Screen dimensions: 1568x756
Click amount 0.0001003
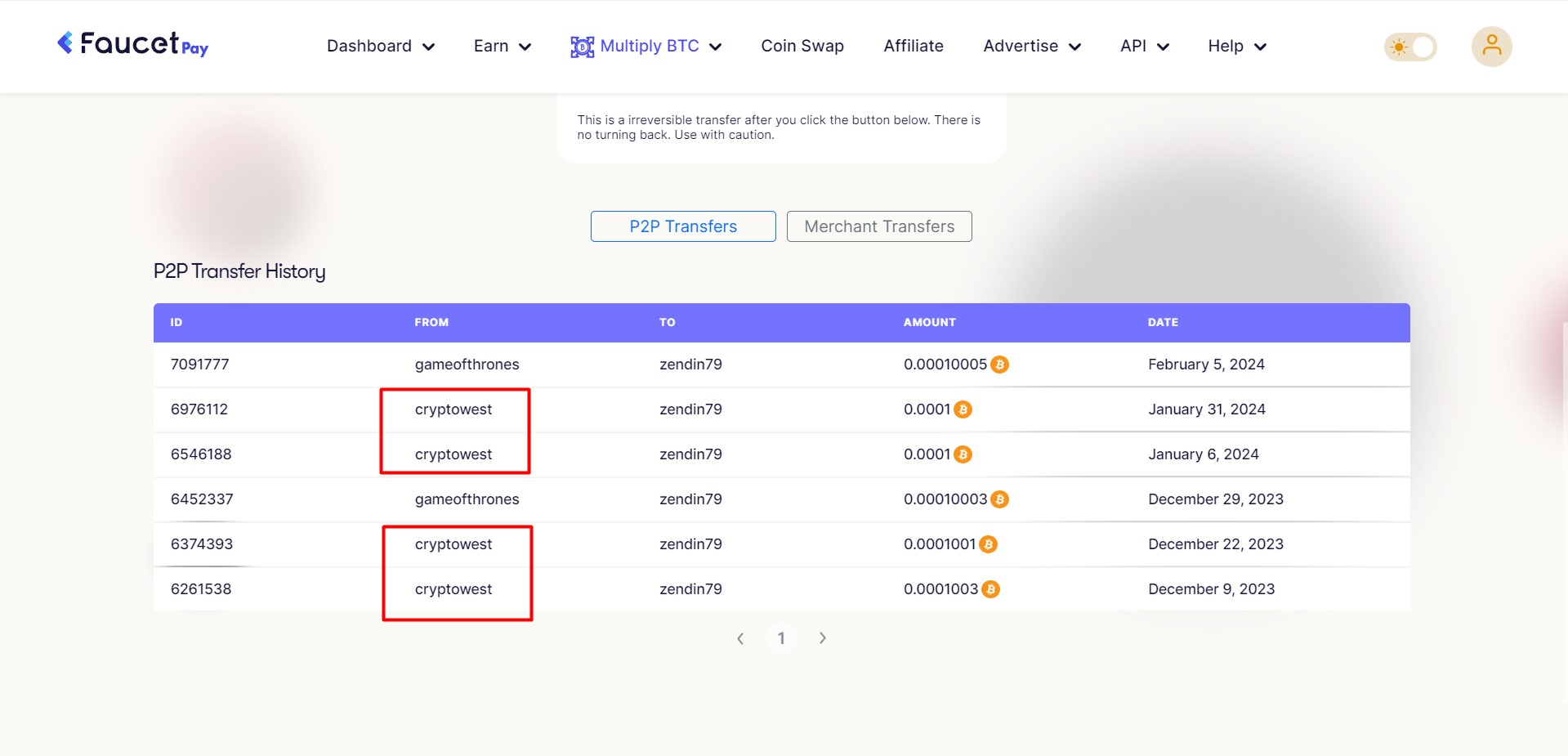pos(940,589)
